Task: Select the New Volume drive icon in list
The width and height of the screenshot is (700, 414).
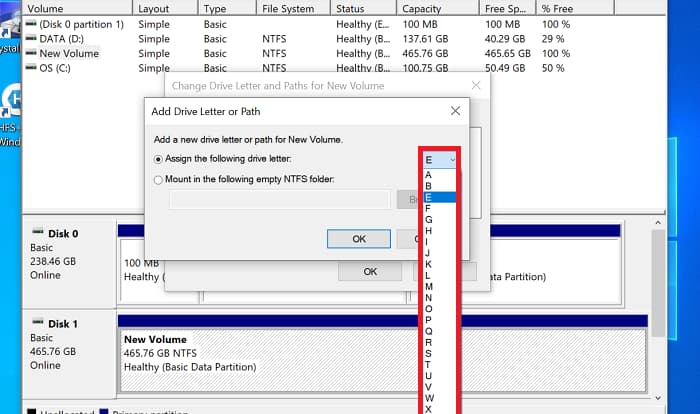Action: (31, 53)
